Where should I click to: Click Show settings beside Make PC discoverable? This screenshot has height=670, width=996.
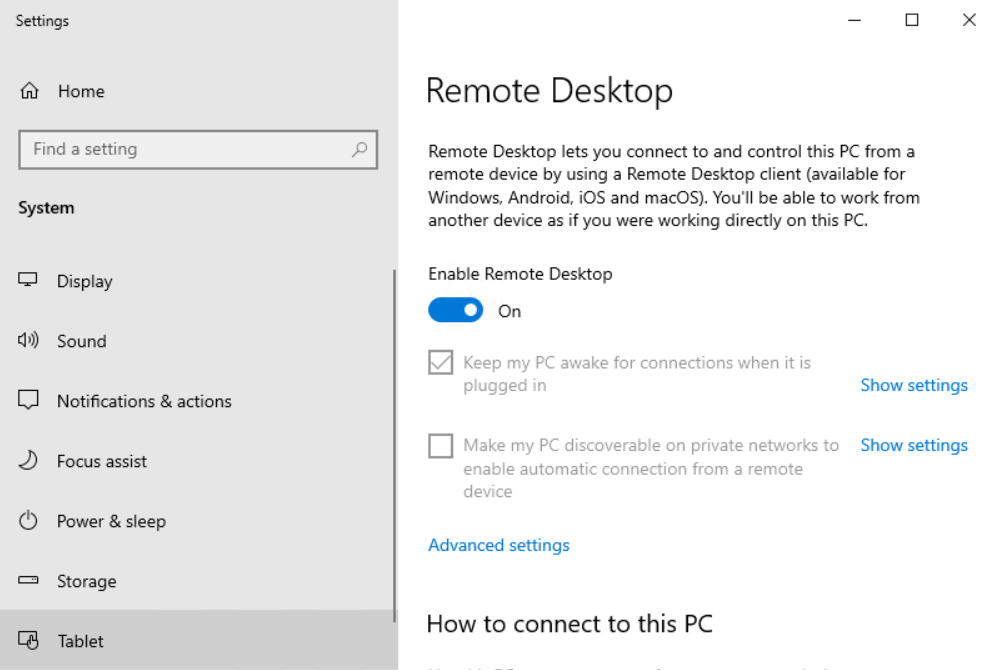point(913,445)
